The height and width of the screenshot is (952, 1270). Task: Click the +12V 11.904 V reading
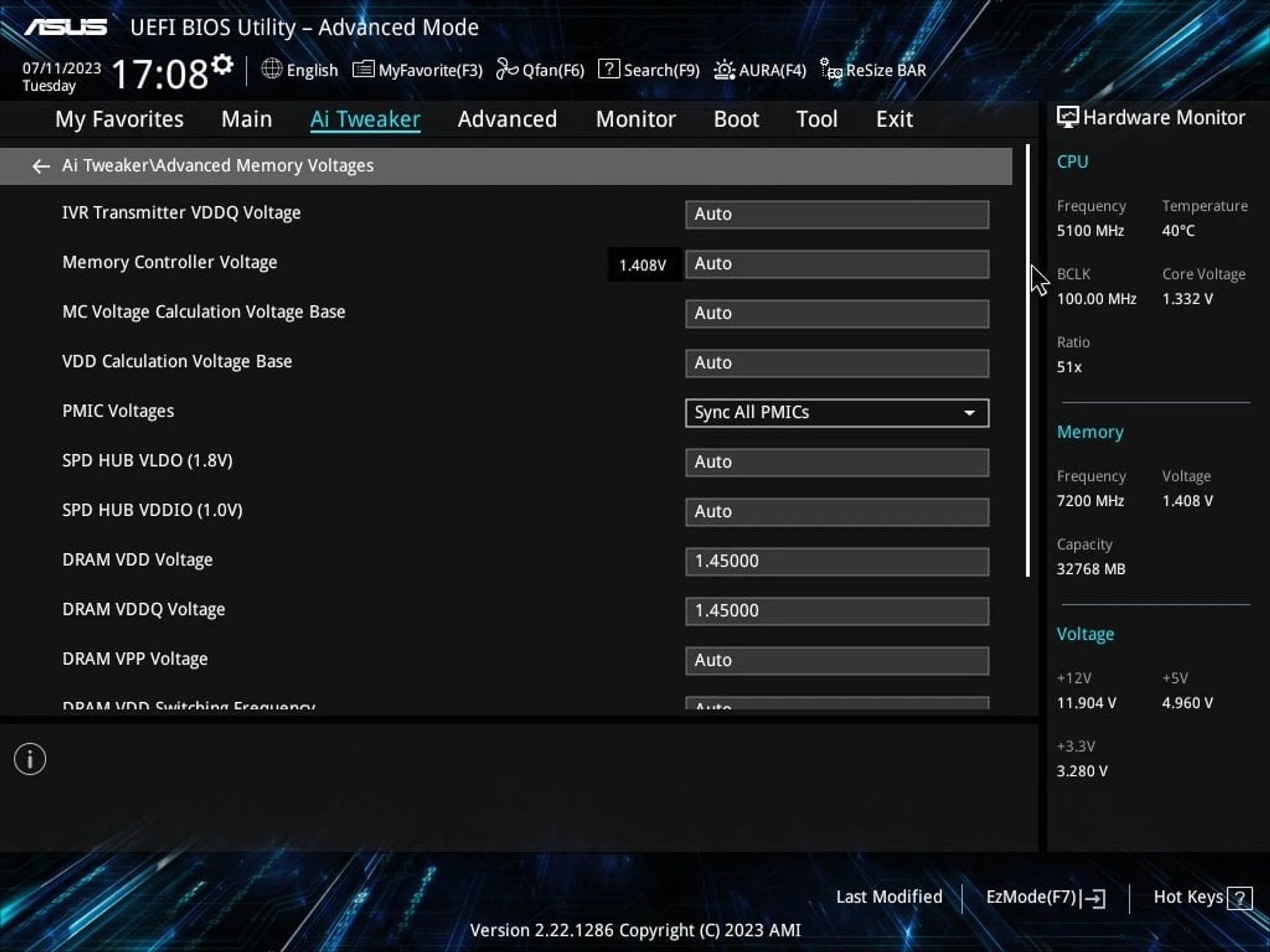[x=1086, y=703]
